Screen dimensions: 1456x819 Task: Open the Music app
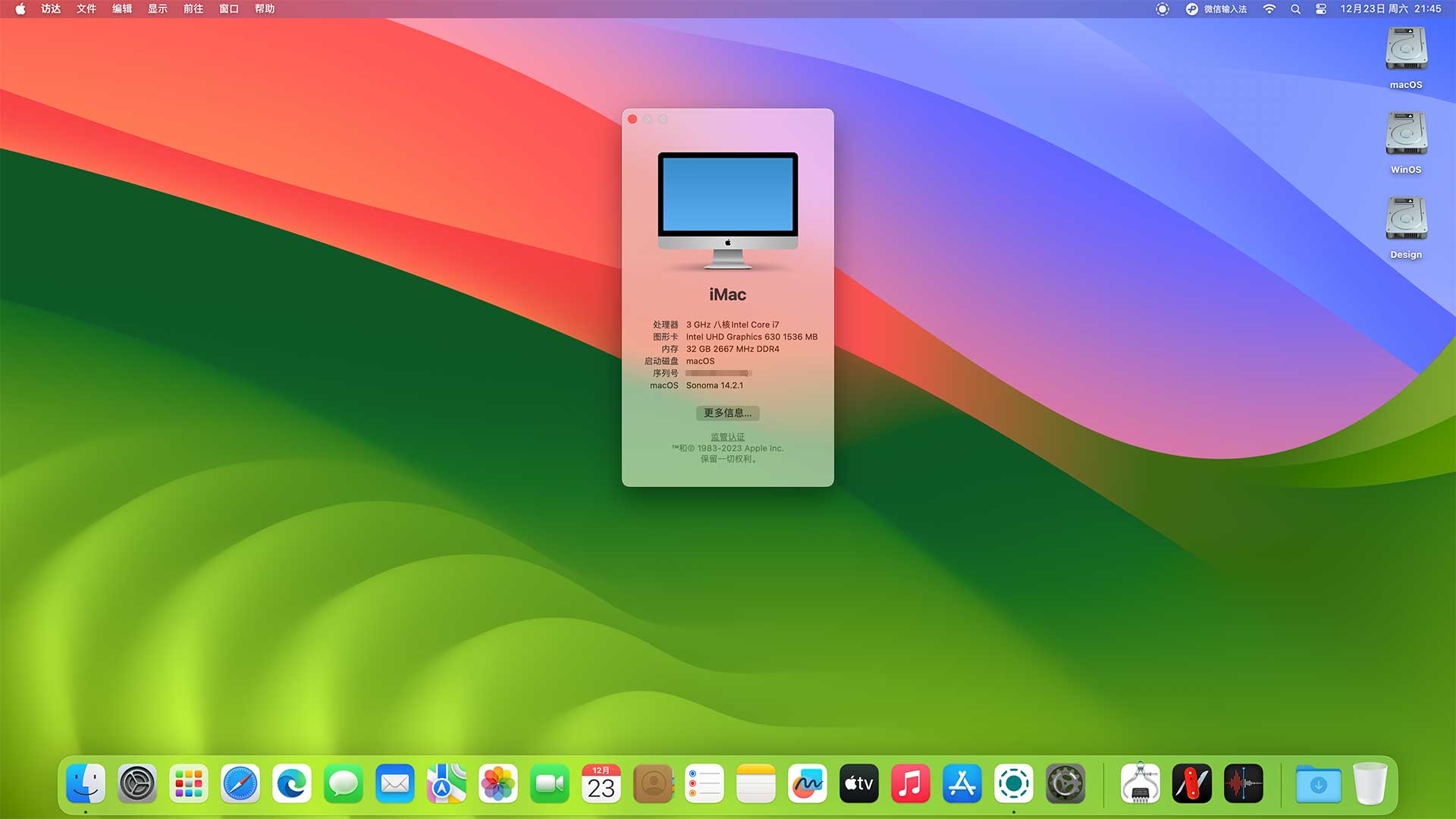coord(911,783)
